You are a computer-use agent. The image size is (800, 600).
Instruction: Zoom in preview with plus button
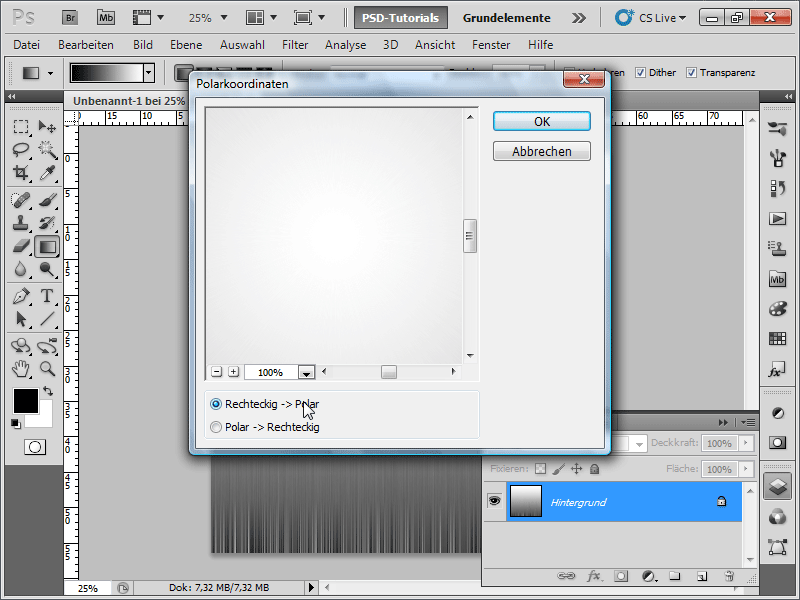(234, 372)
